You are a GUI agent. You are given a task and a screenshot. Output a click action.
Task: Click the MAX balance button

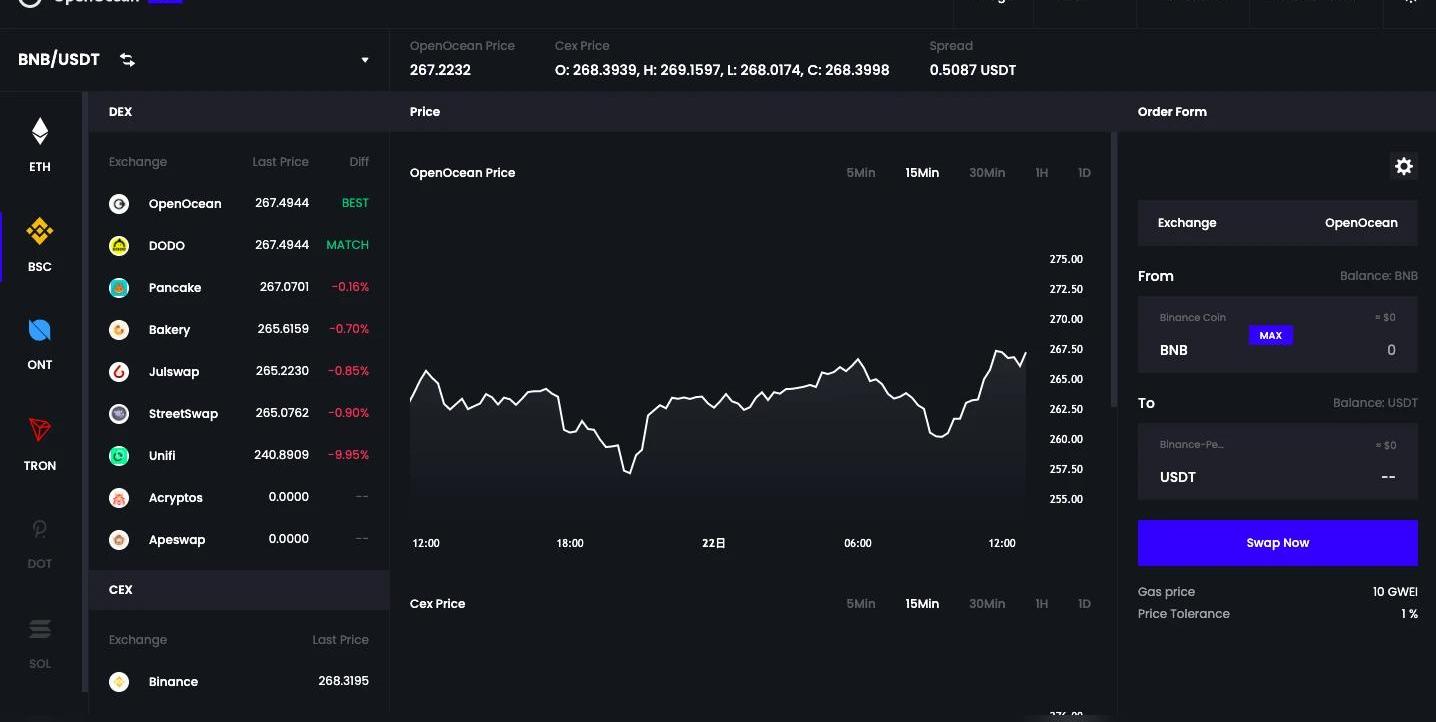(x=1270, y=336)
